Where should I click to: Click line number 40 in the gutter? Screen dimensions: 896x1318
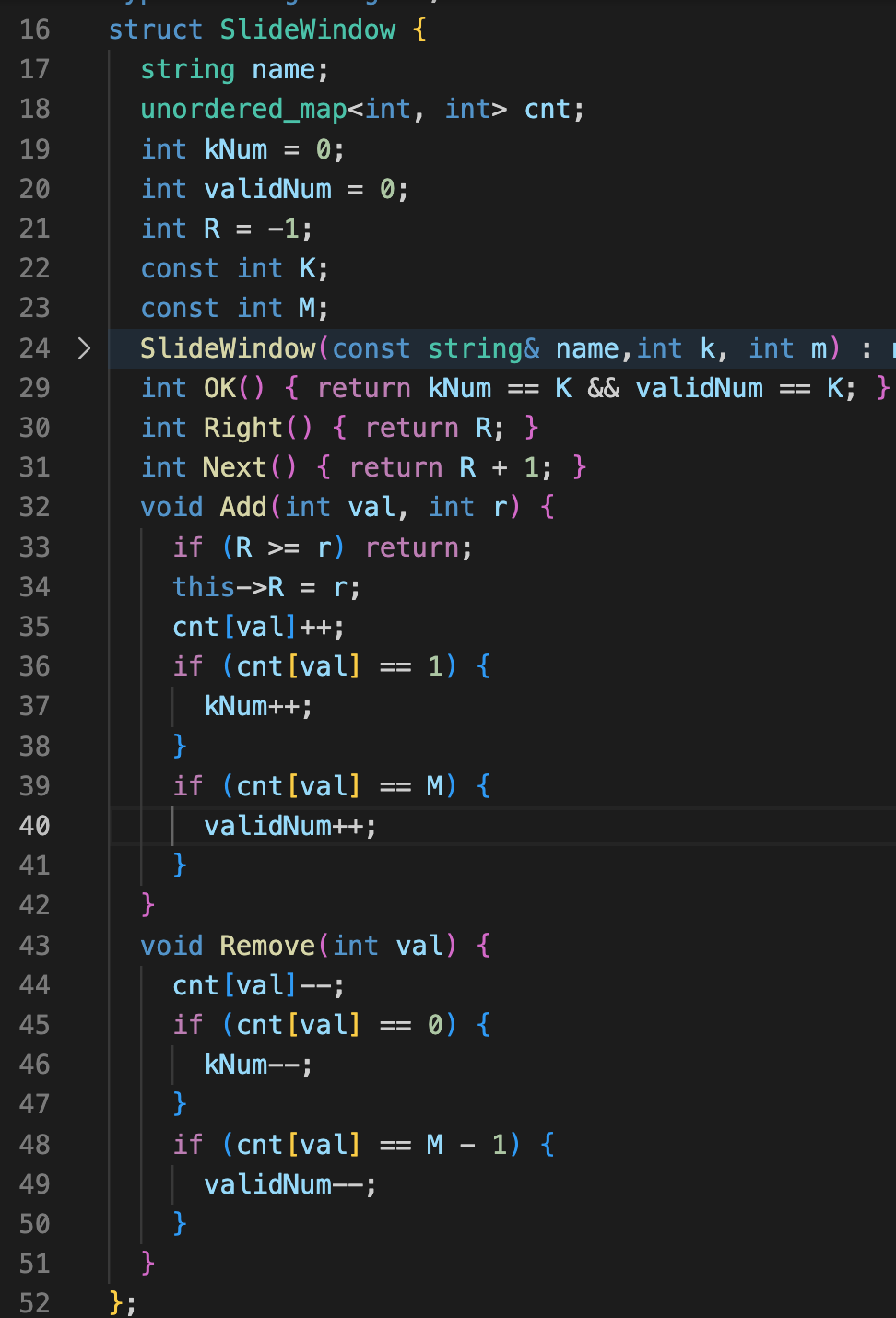pyautogui.click(x=35, y=826)
